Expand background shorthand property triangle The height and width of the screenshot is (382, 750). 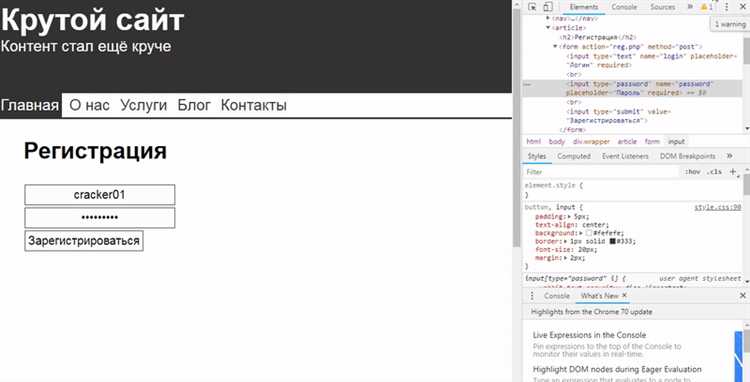coord(582,233)
